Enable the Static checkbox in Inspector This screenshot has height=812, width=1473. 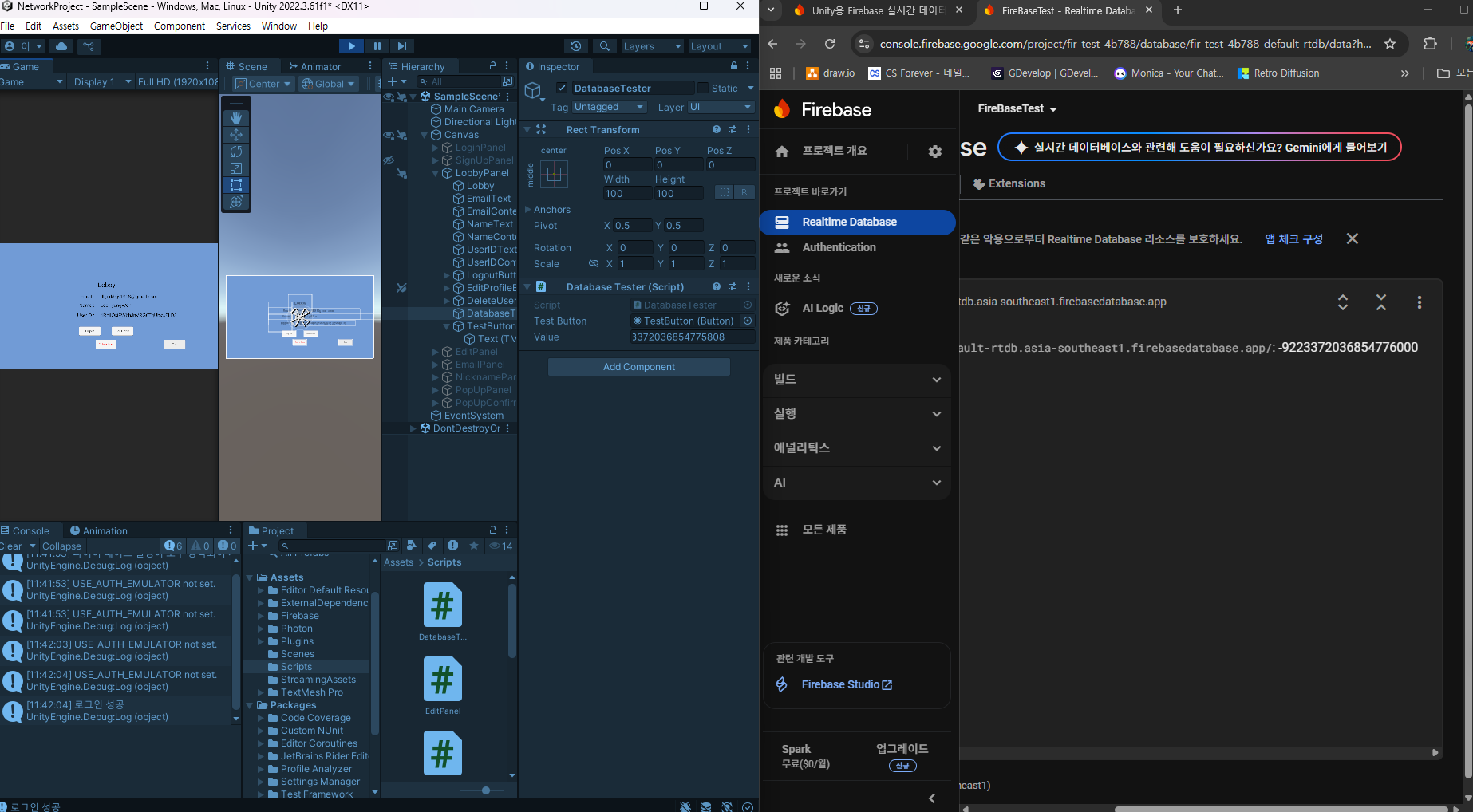click(x=703, y=88)
